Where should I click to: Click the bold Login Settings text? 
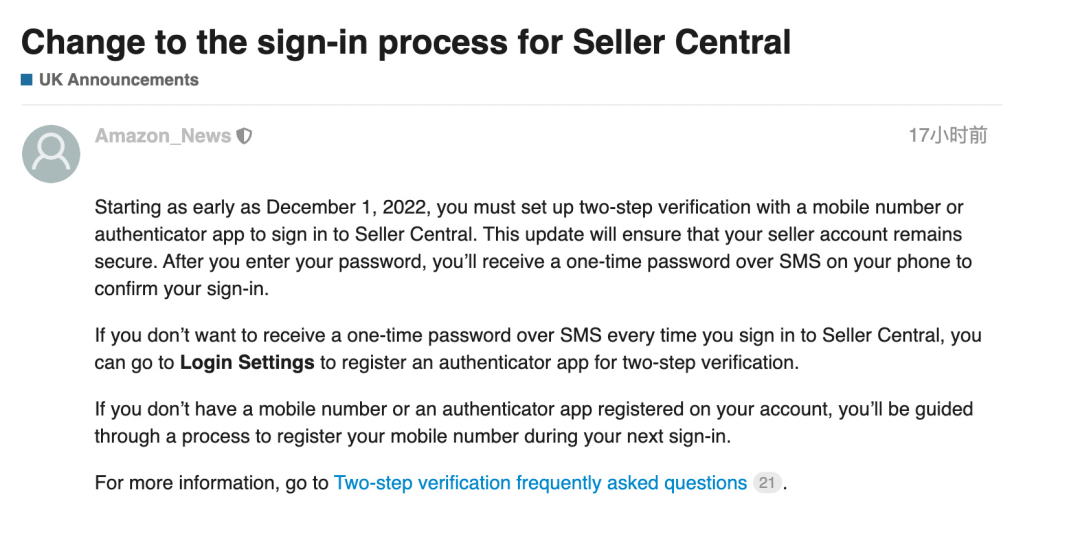247,363
